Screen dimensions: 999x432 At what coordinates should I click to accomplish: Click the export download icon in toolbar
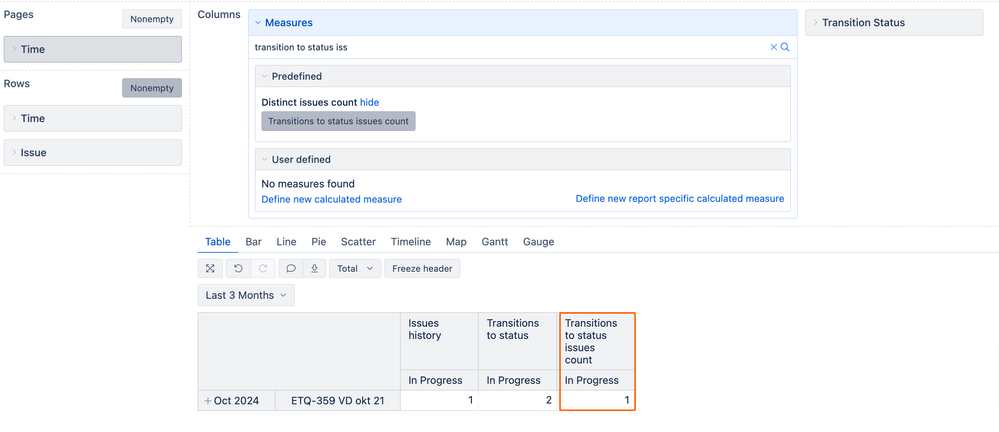(x=314, y=269)
